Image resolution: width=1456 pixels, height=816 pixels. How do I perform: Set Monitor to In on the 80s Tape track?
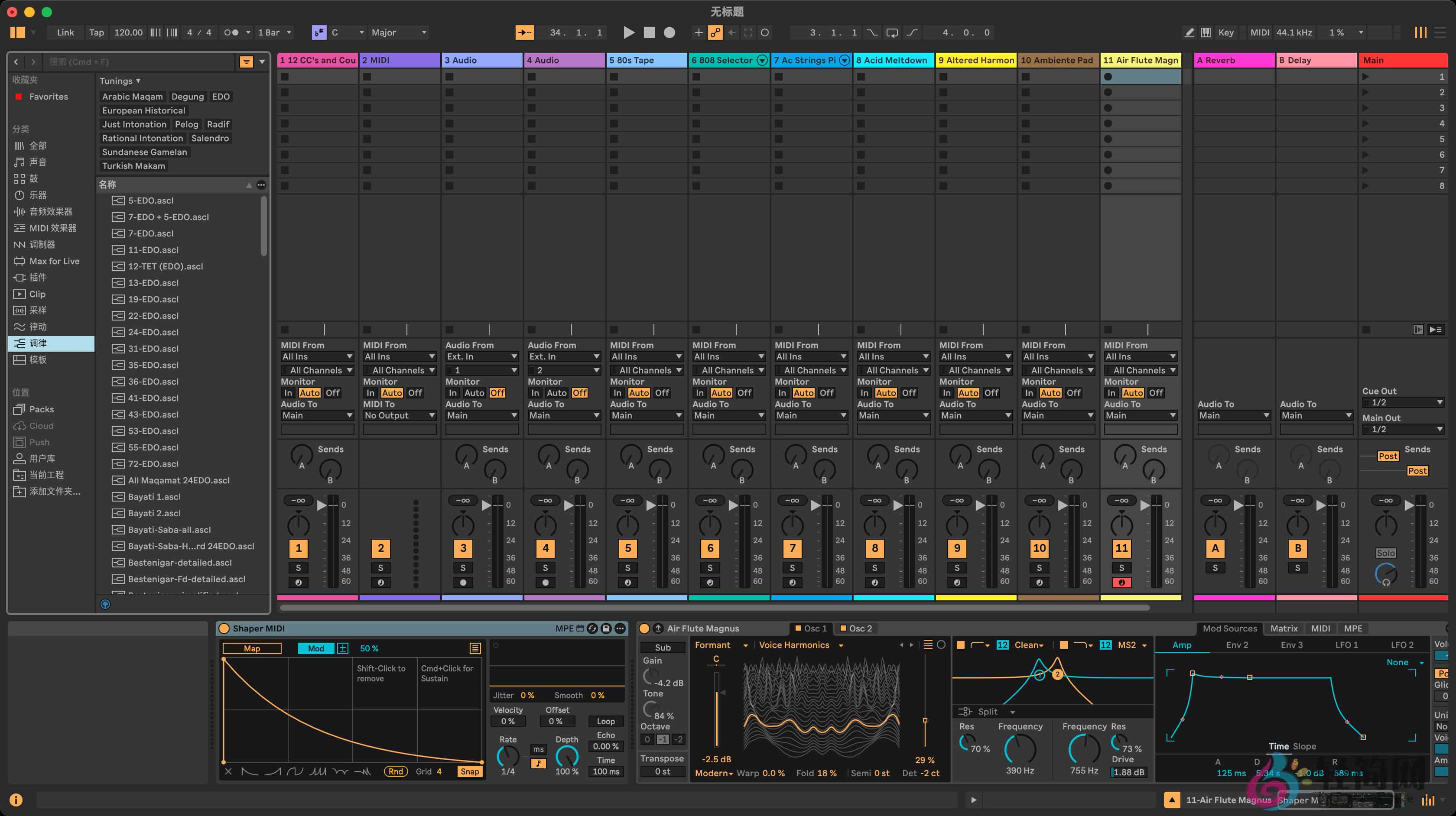point(617,392)
